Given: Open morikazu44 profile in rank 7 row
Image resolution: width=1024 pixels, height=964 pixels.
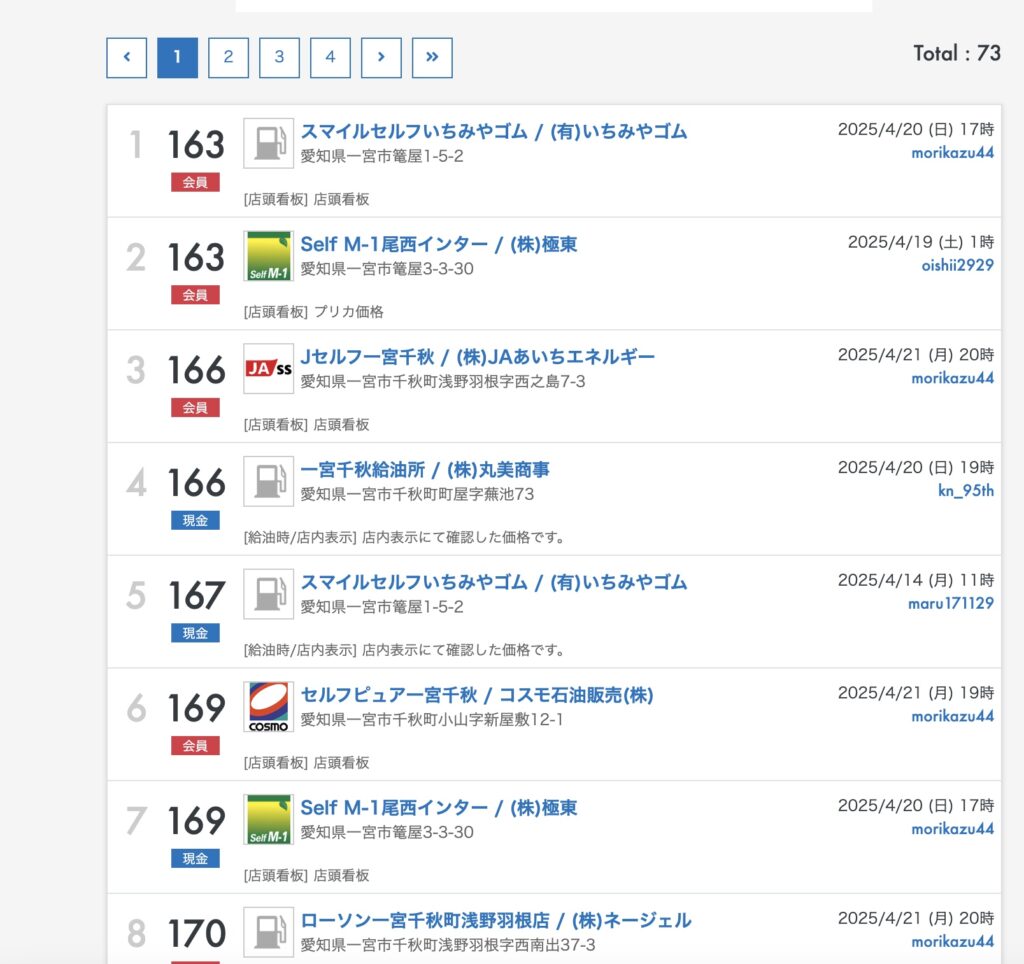Looking at the screenshot, I should 953,829.
